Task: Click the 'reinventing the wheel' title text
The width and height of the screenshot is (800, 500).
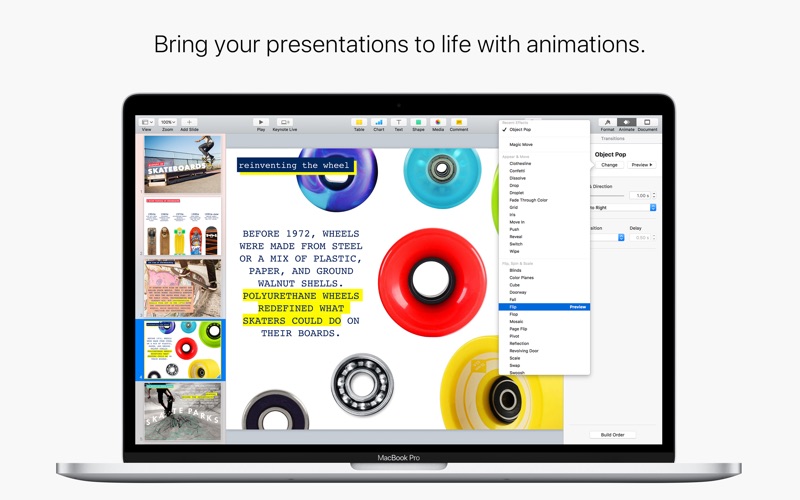Action: (294, 165)
